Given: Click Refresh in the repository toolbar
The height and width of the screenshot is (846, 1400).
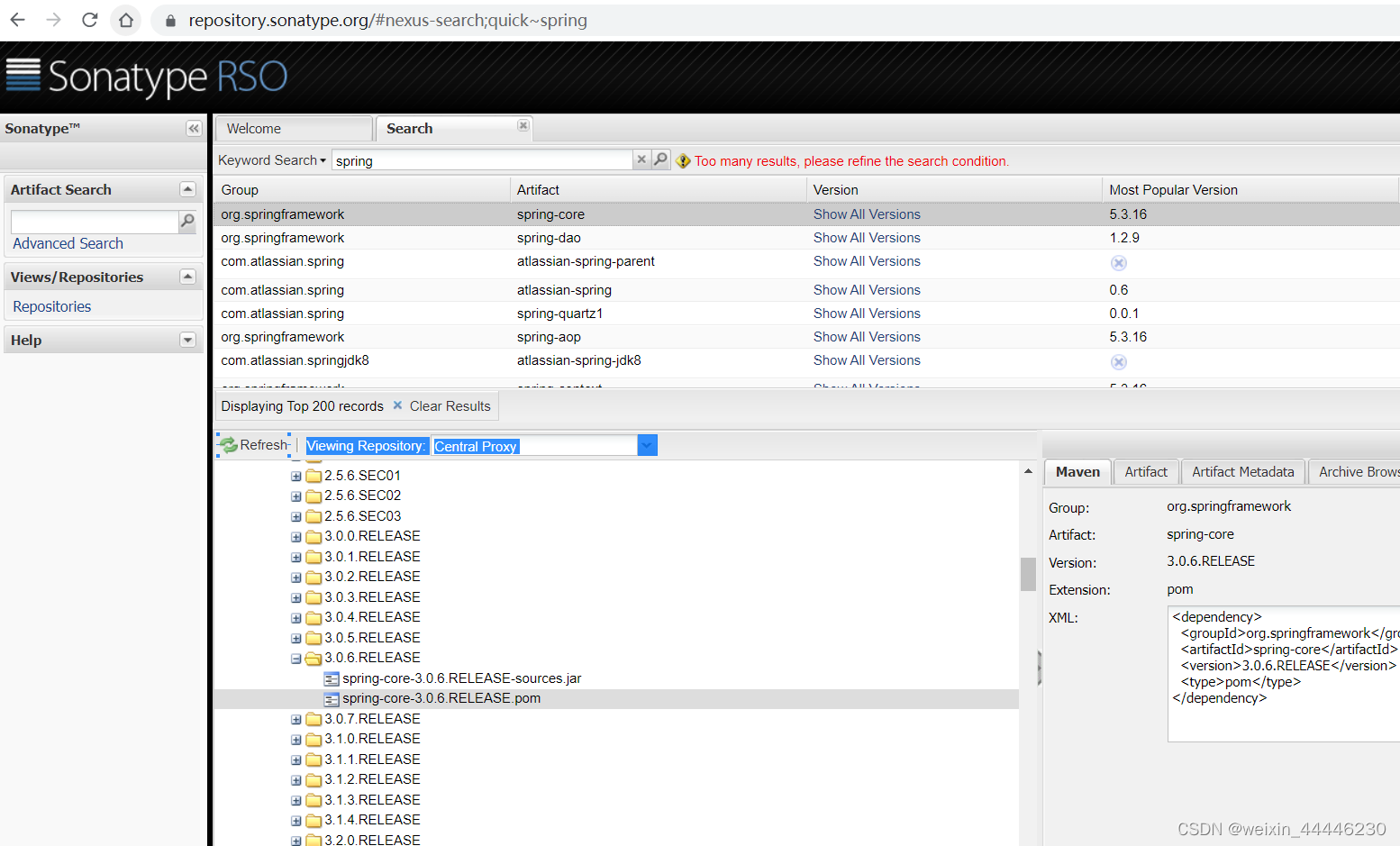Looking at the screenshot, I should coord(255,445).
